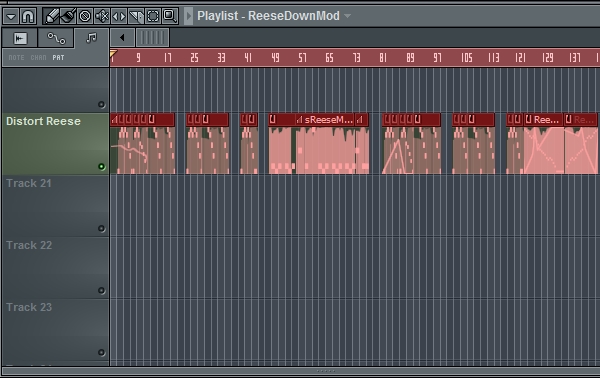The image size is (600, 378).
Task: Toggle the Track 22 mute LED
Action: point(101,290)
